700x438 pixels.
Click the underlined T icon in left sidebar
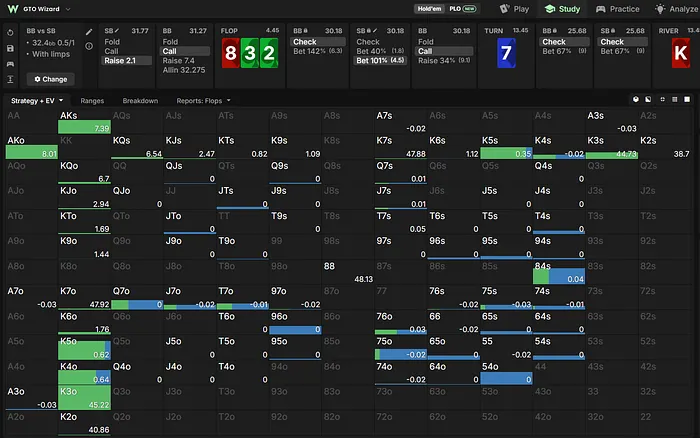click(x=10, y=79)
